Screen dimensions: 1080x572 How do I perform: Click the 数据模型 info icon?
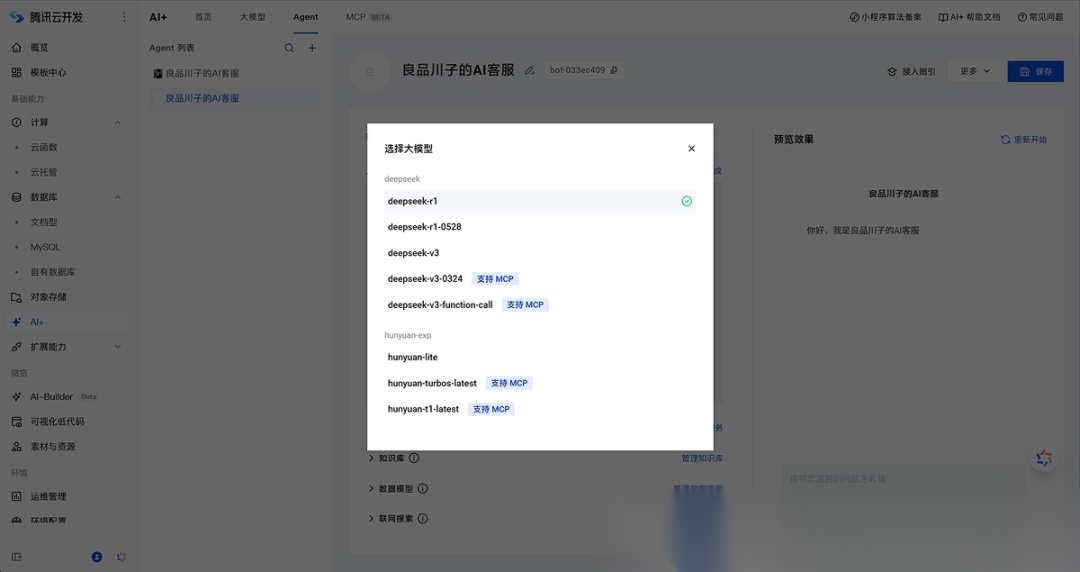[x=423, y=489]
